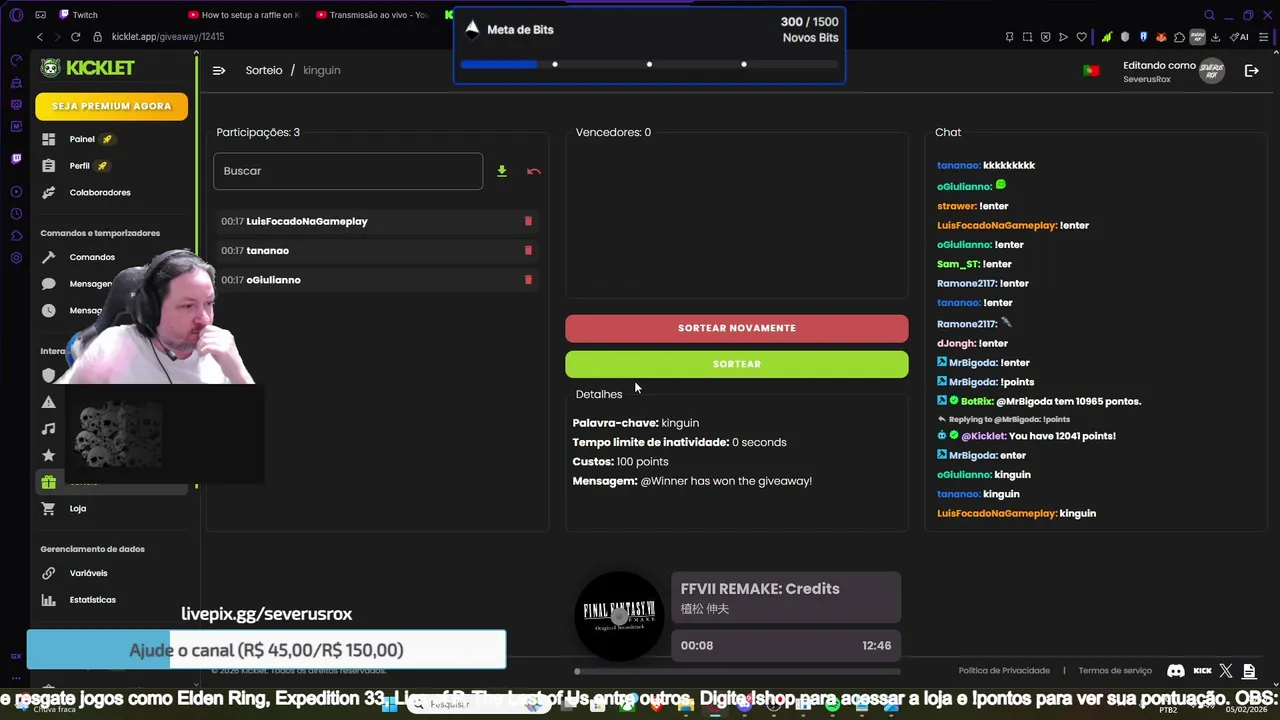Image resolution: width=1280 pixels, height=720 pixels.
Task: Click 'You have 12041 points!' chat message
Action: [x=1026, y=436]
